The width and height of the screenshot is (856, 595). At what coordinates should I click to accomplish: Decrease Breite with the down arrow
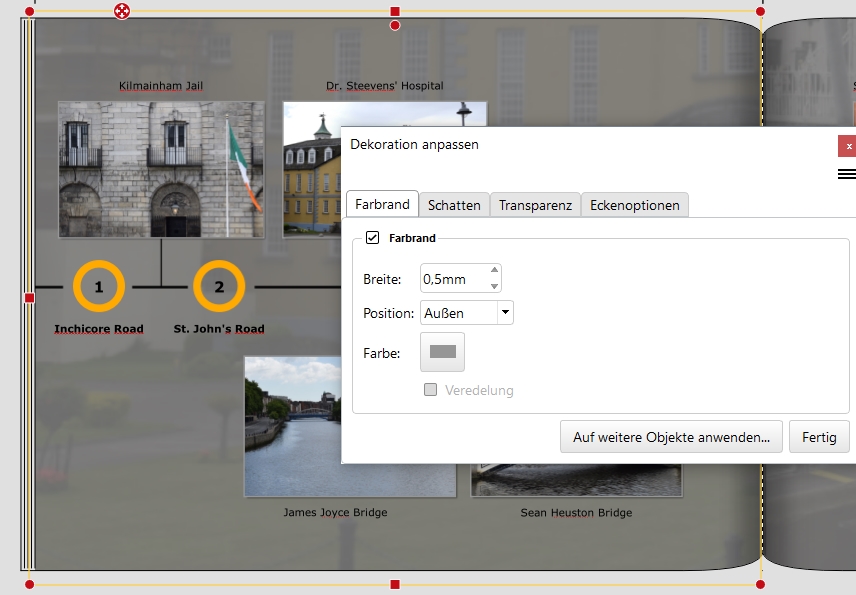pos(494,286)
